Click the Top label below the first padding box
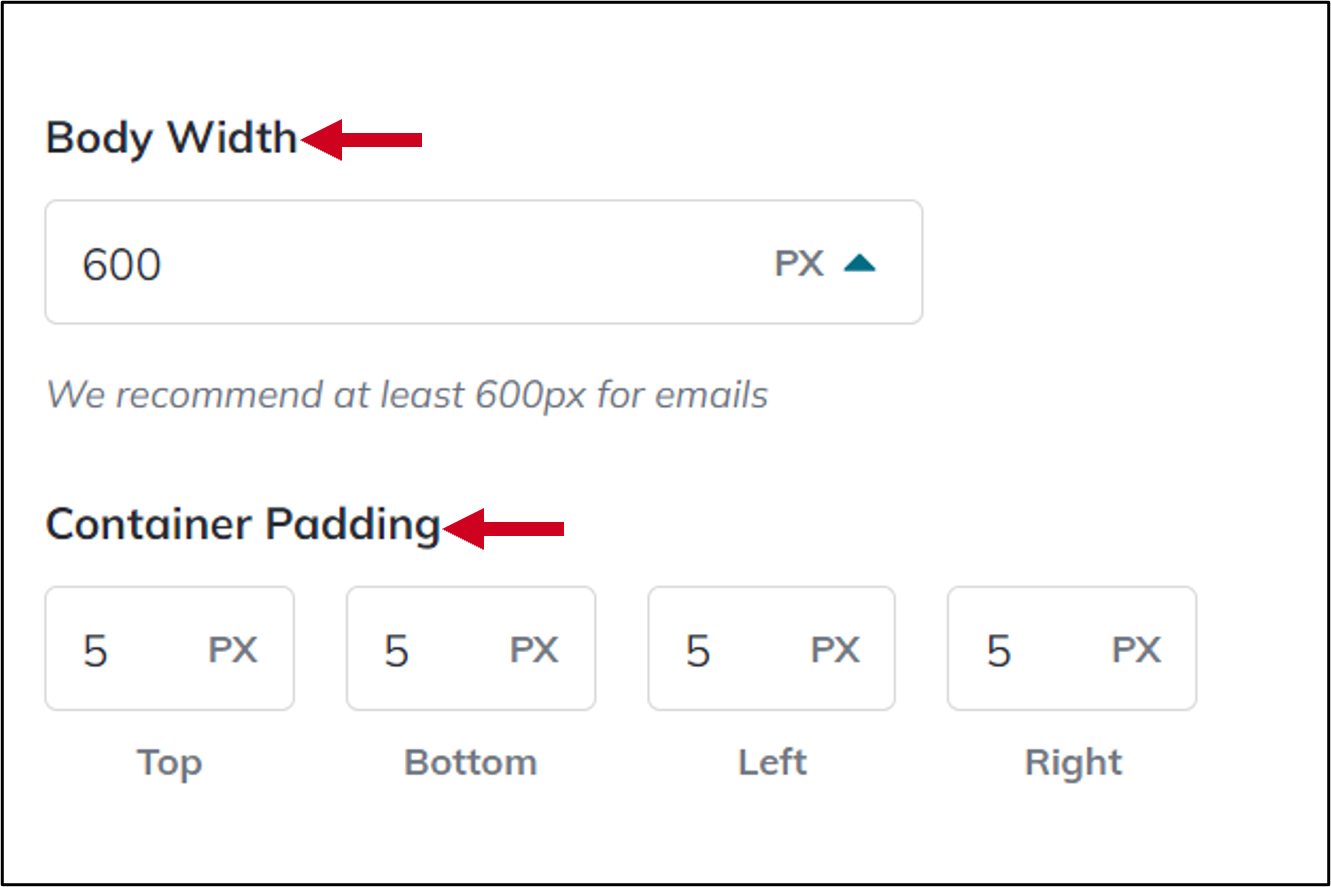This screenshot has width=1331, height=887. [170, 762]
